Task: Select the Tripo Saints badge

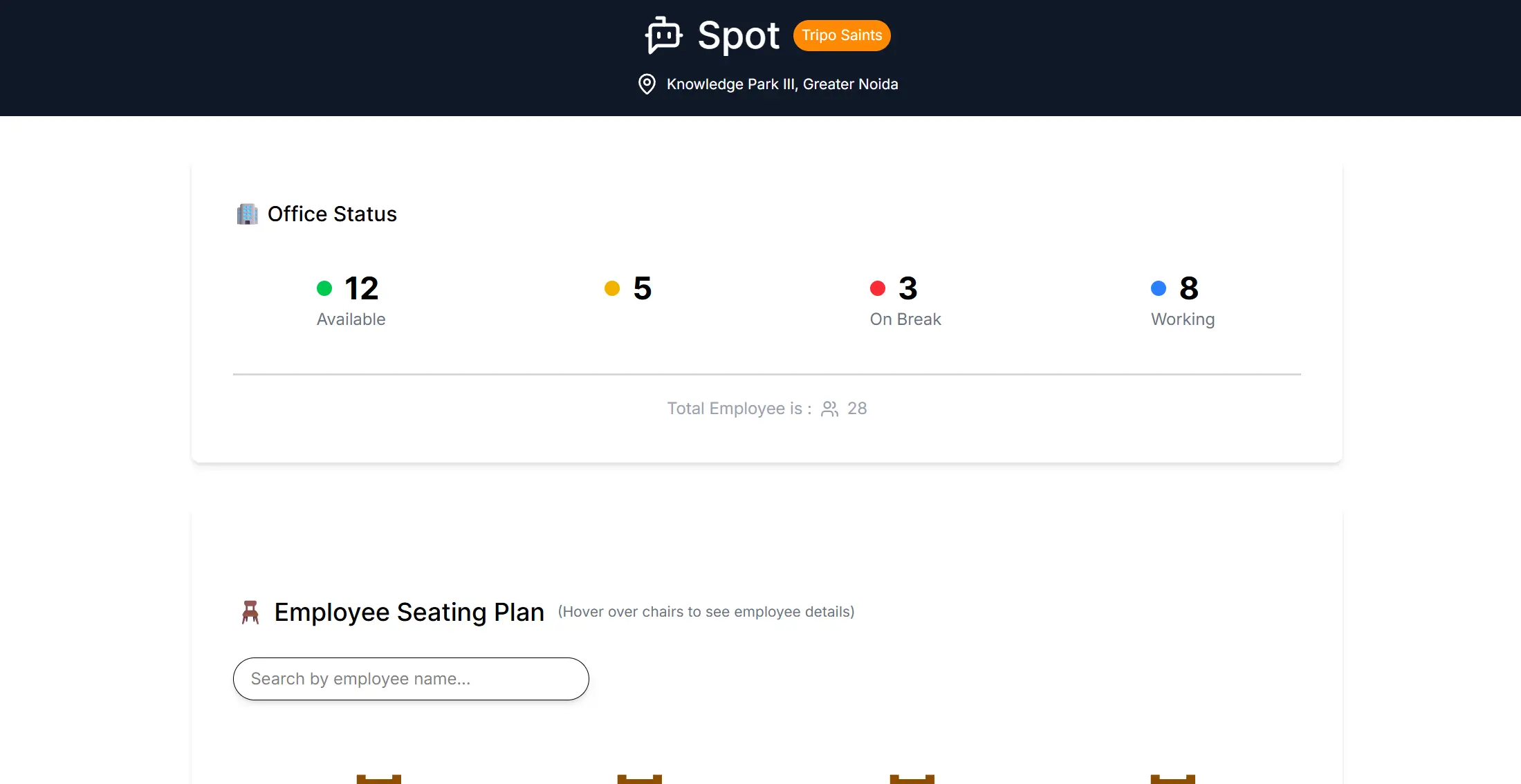Action: pos(841,35)
